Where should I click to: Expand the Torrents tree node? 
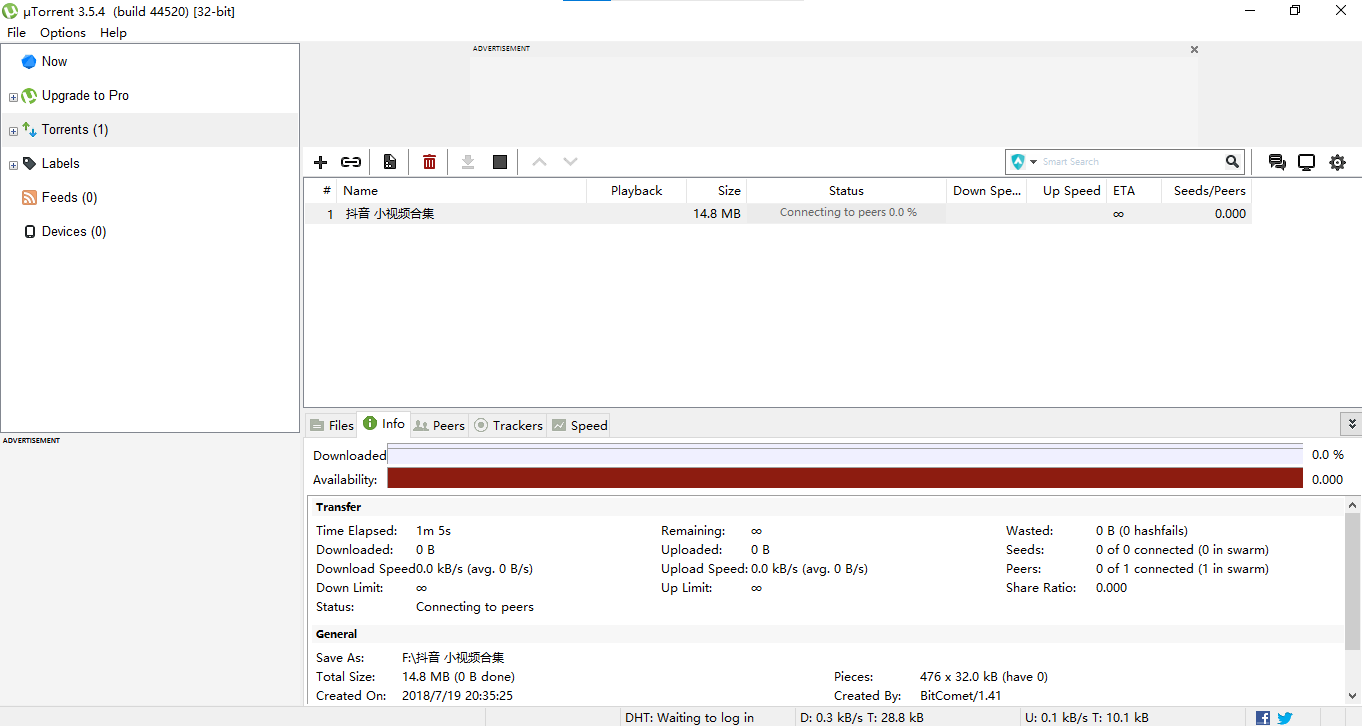tap(13, 131)
